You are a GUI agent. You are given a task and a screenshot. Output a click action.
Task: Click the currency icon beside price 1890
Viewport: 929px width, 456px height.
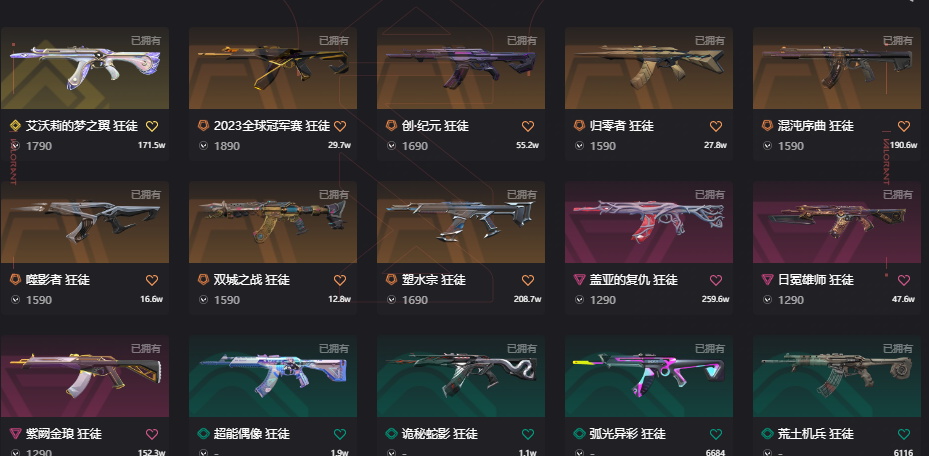[x=203, y=146]
